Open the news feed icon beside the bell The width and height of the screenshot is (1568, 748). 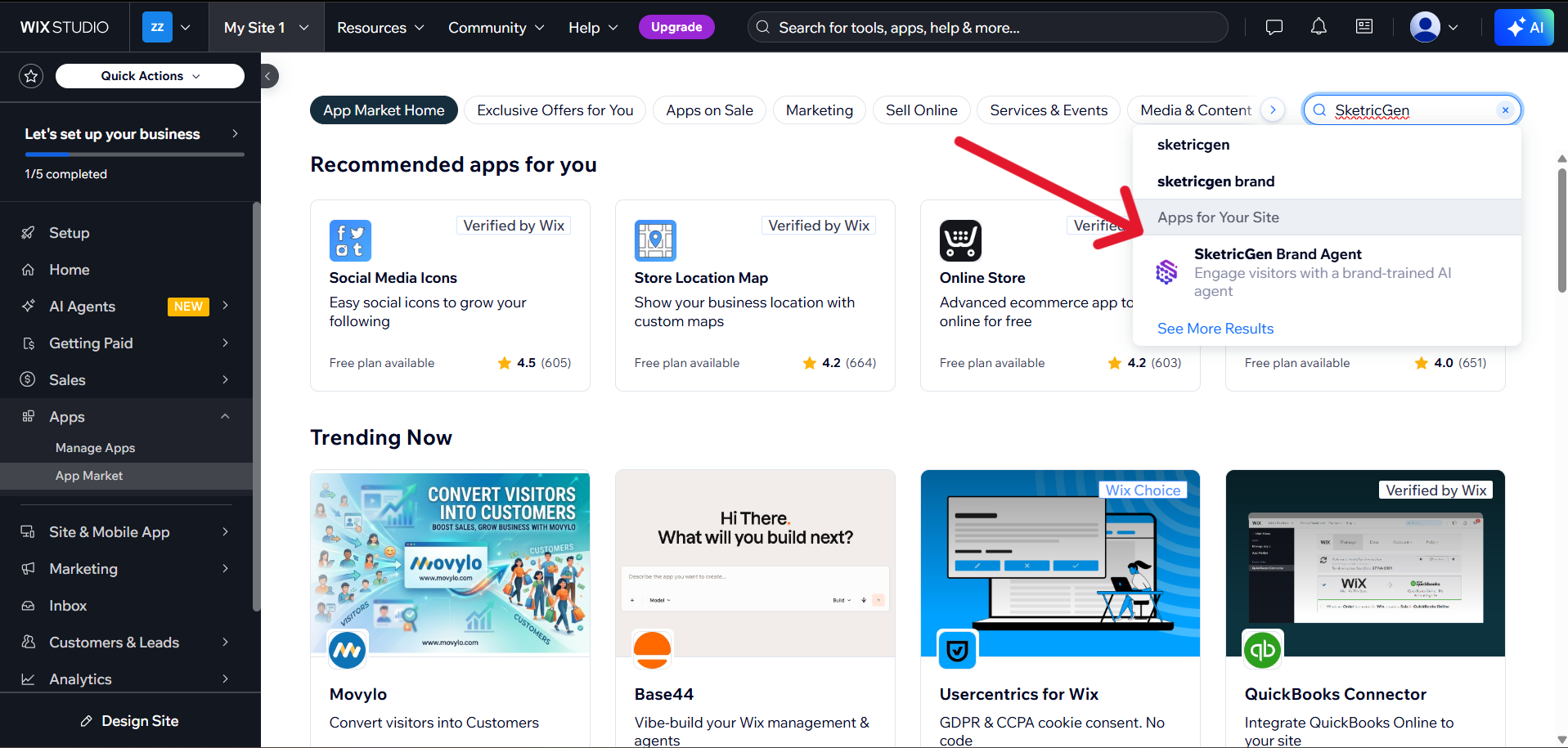coord(1364,27)
